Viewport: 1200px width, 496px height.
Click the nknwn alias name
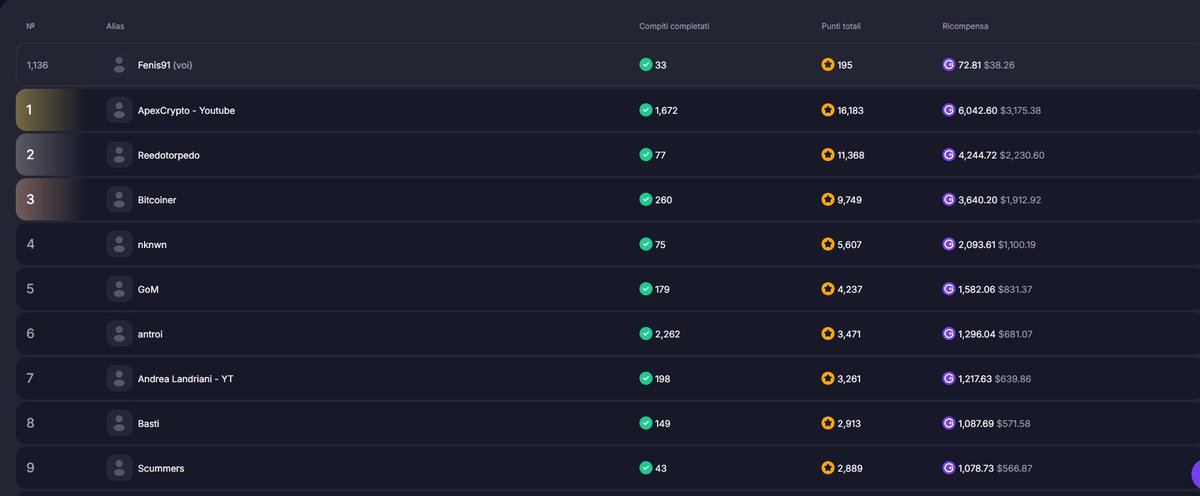tap(153, 244)
